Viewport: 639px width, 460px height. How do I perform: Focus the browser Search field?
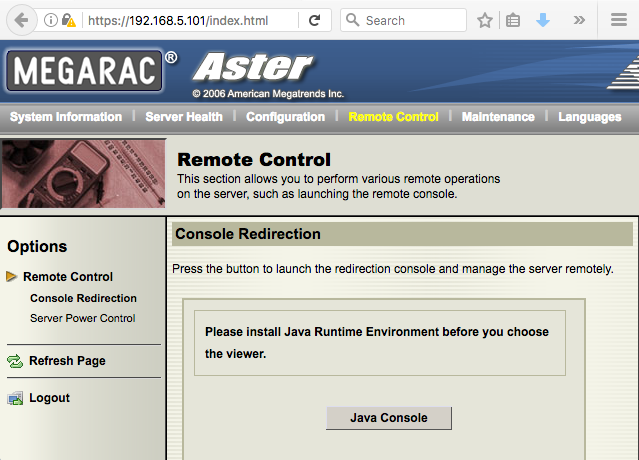coord(403,20)
